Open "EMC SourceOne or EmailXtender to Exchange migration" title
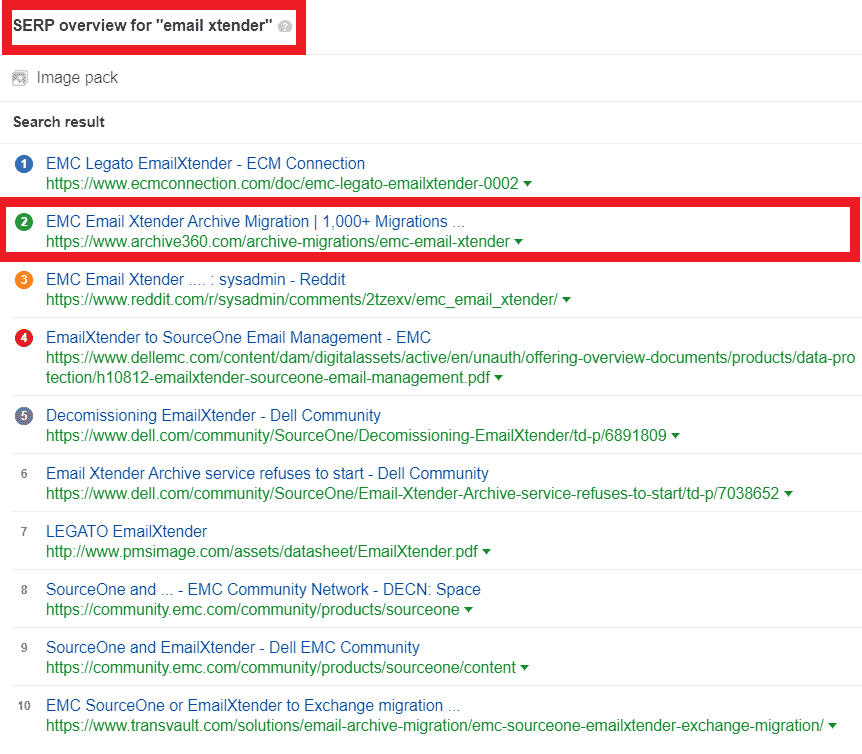Image resolution: width=862 pixels, height=754 pixels. [253, 705]
